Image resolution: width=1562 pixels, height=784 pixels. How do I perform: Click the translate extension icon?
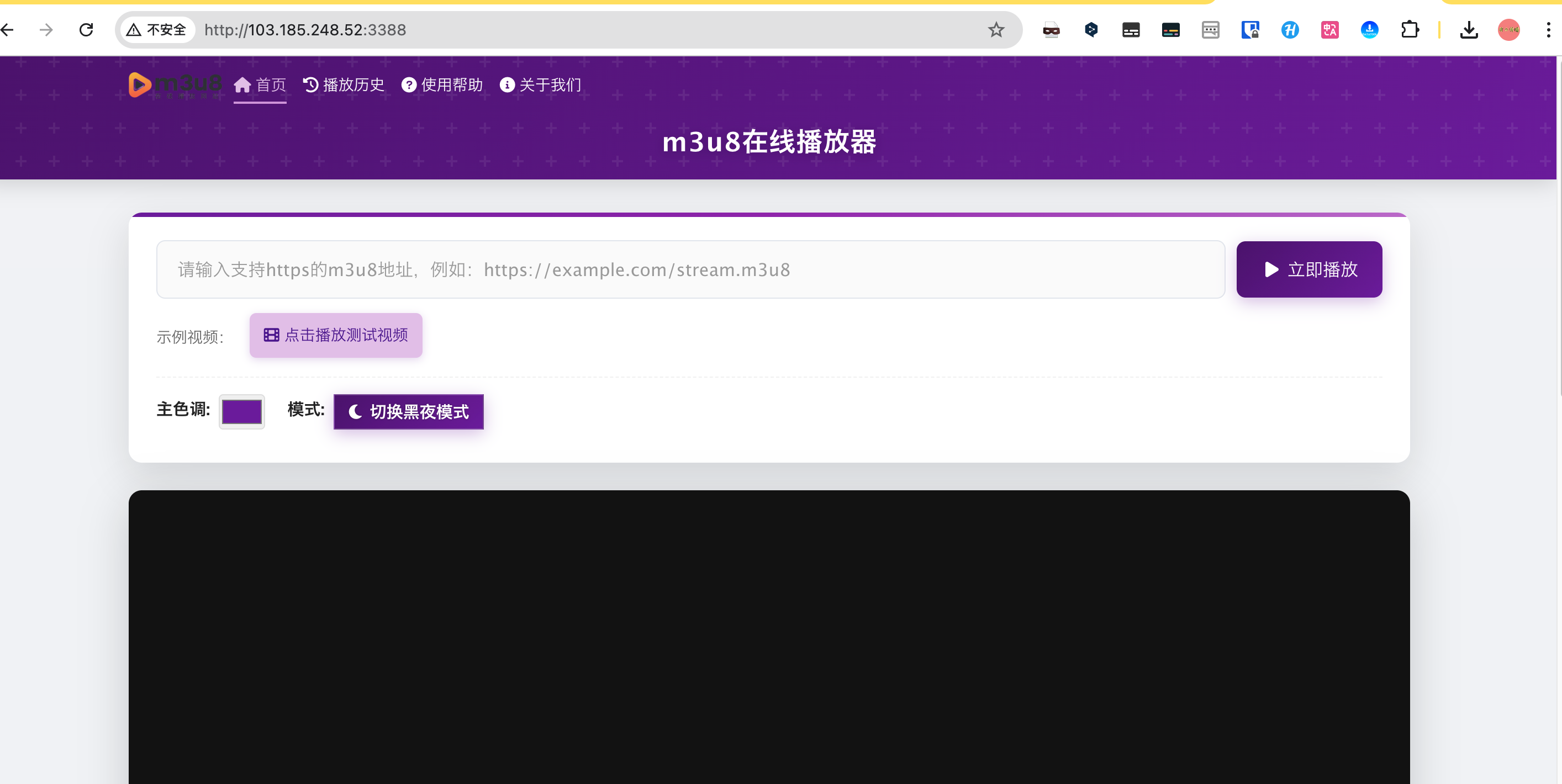click(x=1329, y=30)
